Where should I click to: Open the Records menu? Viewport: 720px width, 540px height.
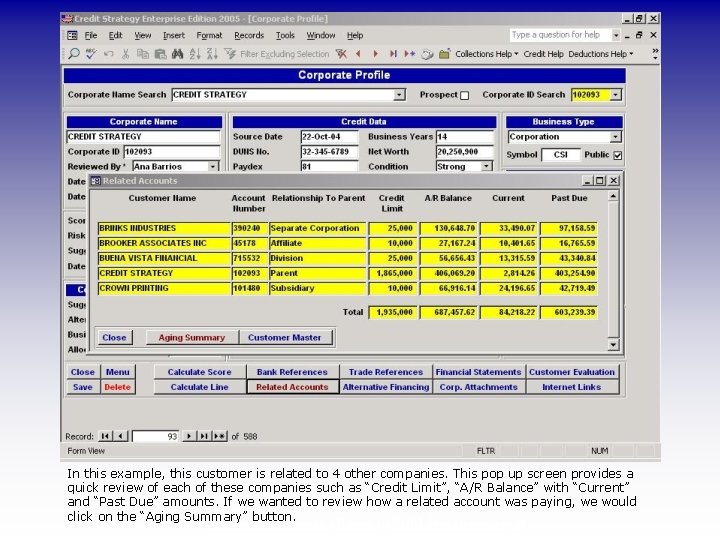pyautogui.click(x=249, y=35)
